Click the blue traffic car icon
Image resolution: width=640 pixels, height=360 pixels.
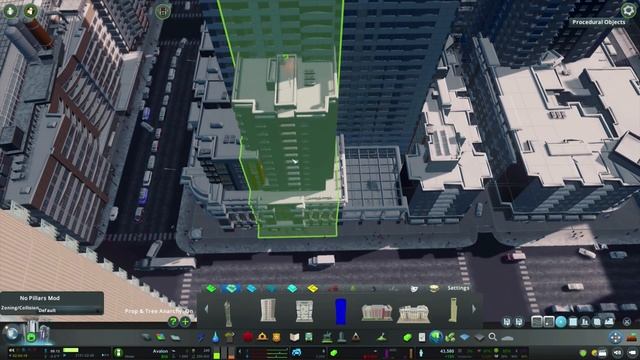(x=296, y=352)
